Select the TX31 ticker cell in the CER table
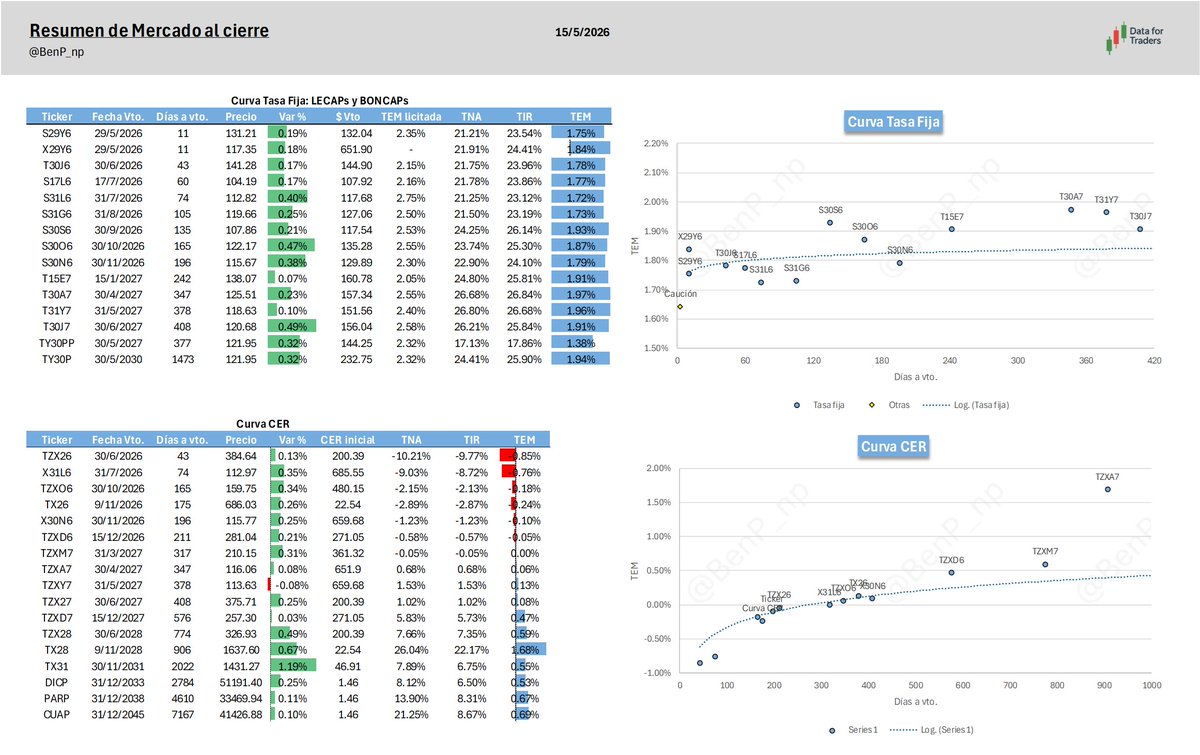Viewport: 1200px width, 755px height. (x=56, y=664)
